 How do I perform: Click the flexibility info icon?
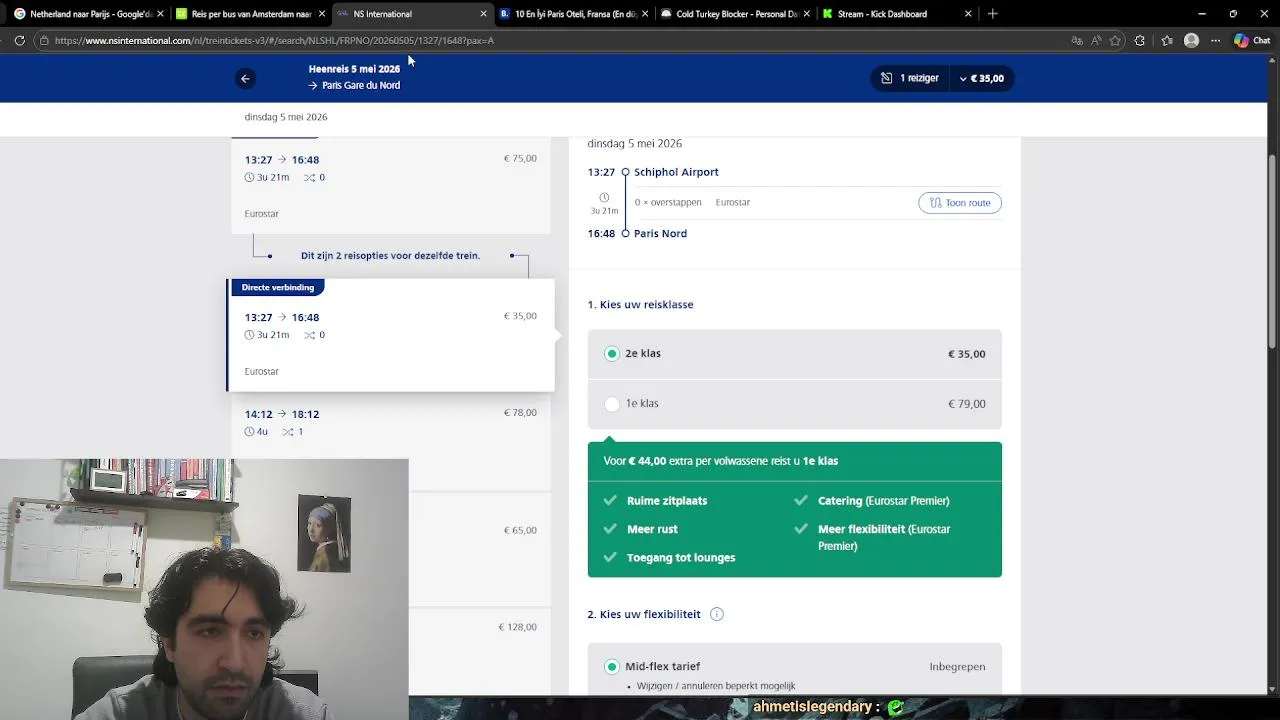tap(716, 614)
